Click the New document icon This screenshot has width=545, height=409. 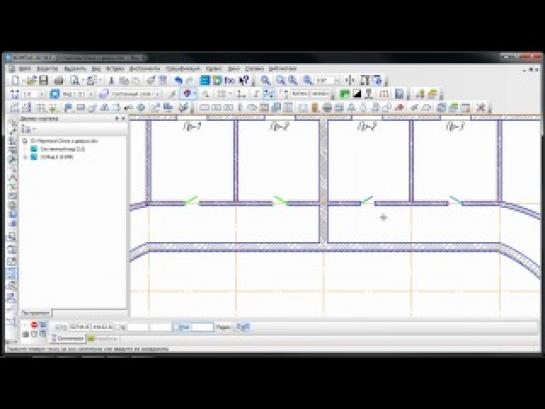15,81
